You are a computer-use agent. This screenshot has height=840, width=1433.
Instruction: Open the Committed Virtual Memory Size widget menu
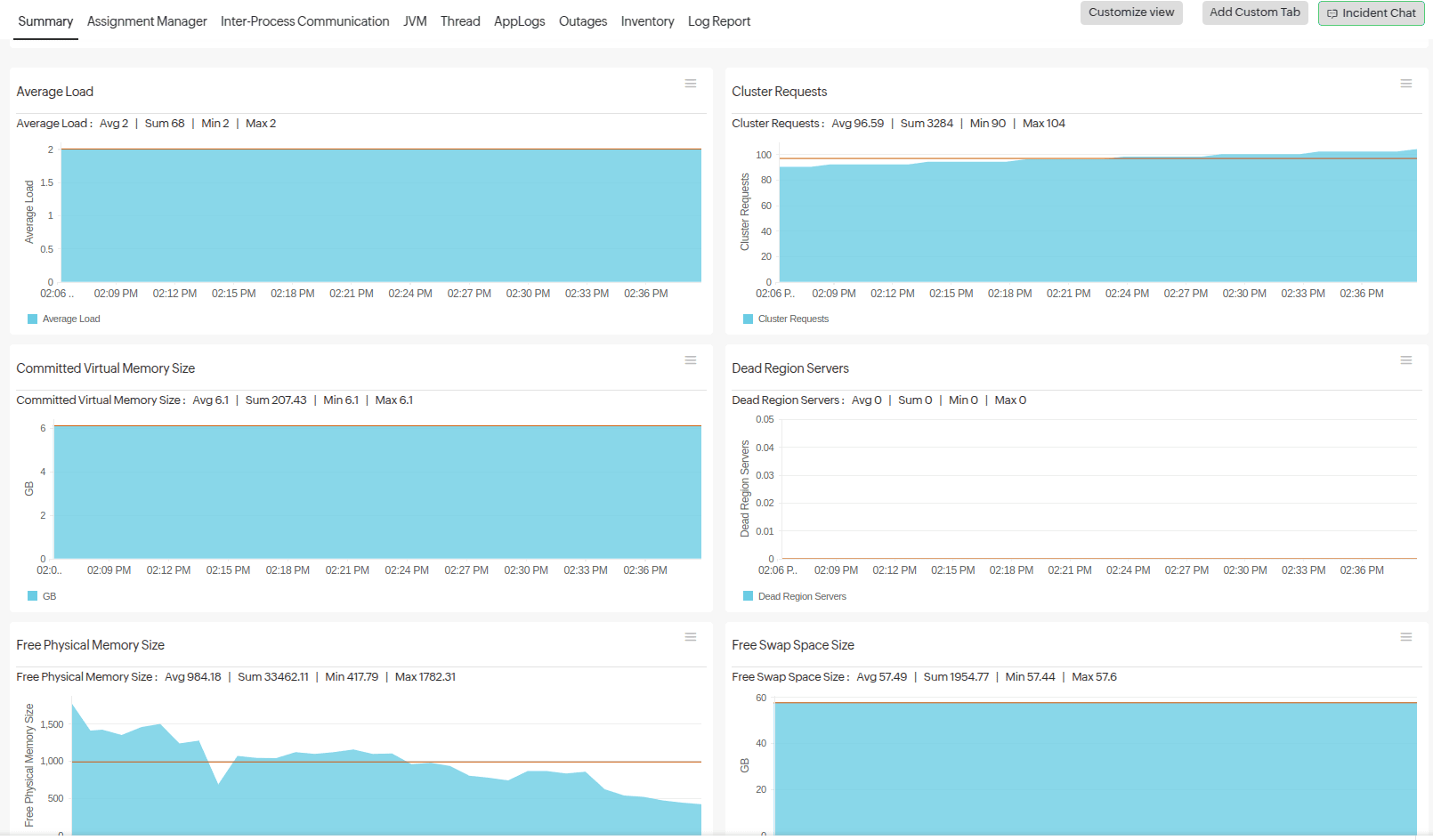(x=691, y=359)
